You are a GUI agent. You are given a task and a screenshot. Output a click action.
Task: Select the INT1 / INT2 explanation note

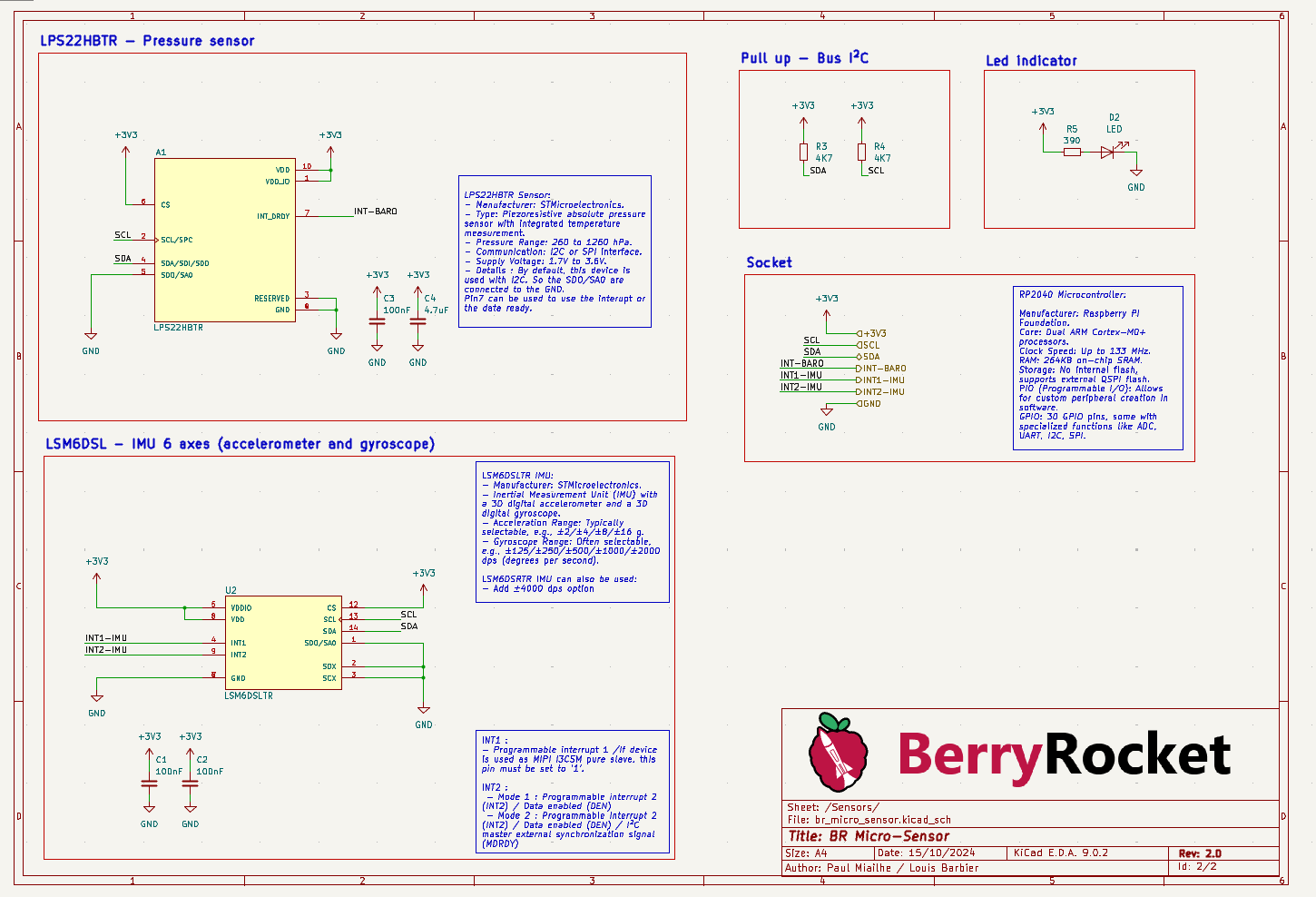coord(572,792)
